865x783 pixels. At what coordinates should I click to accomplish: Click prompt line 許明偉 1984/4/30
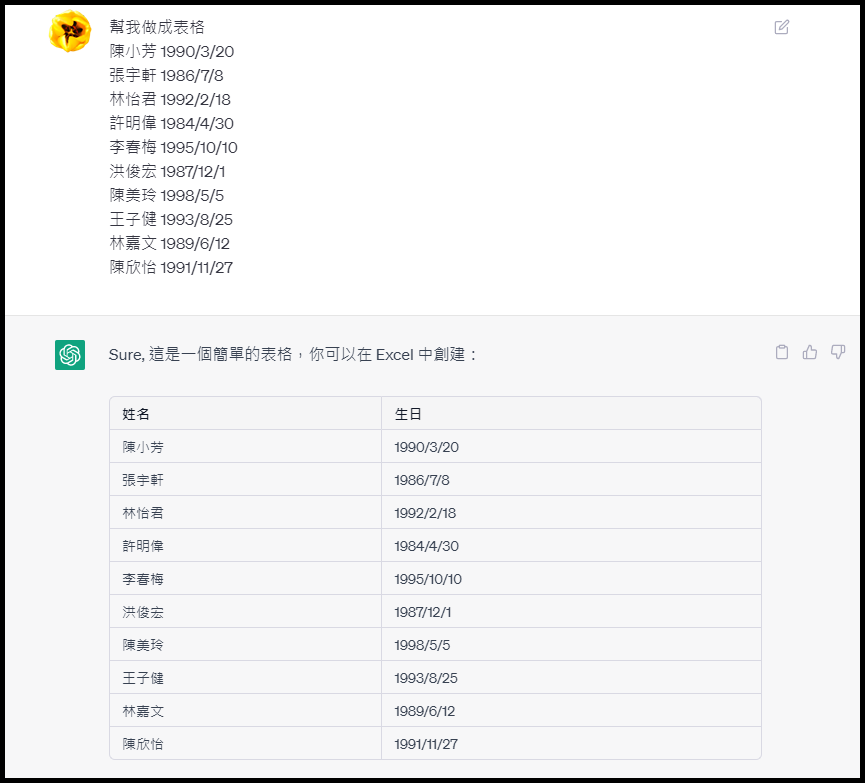click(x=172, y=123)
